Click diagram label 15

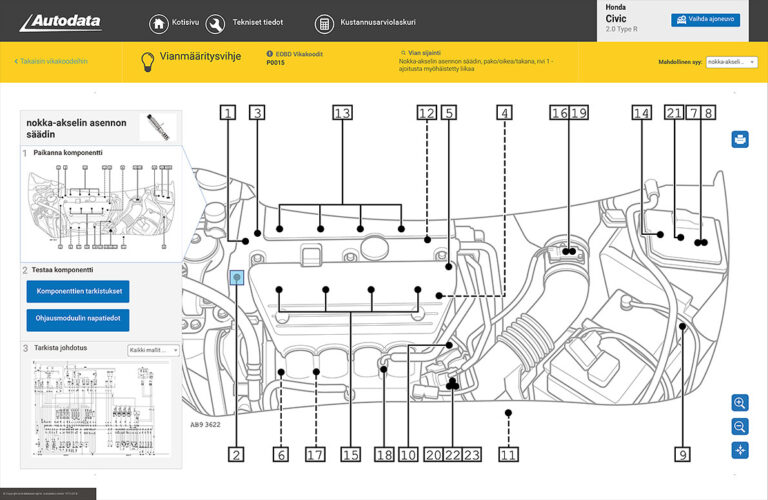[351, 454]
